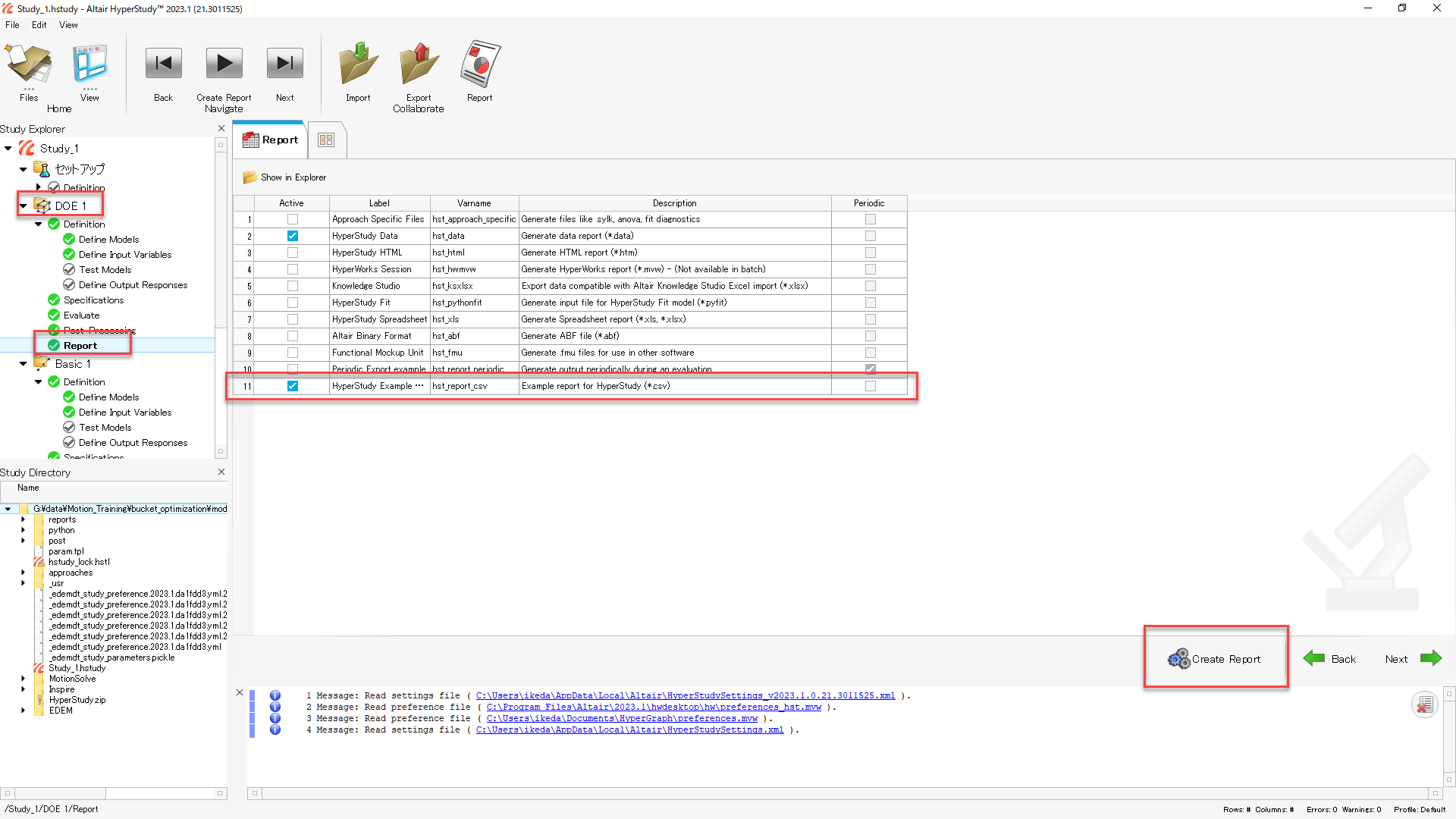The width and height of the screenshot is (1456, 819).
Task: Uncheck the HyperStudy Data active checkbox
Action: click(293, 236)
